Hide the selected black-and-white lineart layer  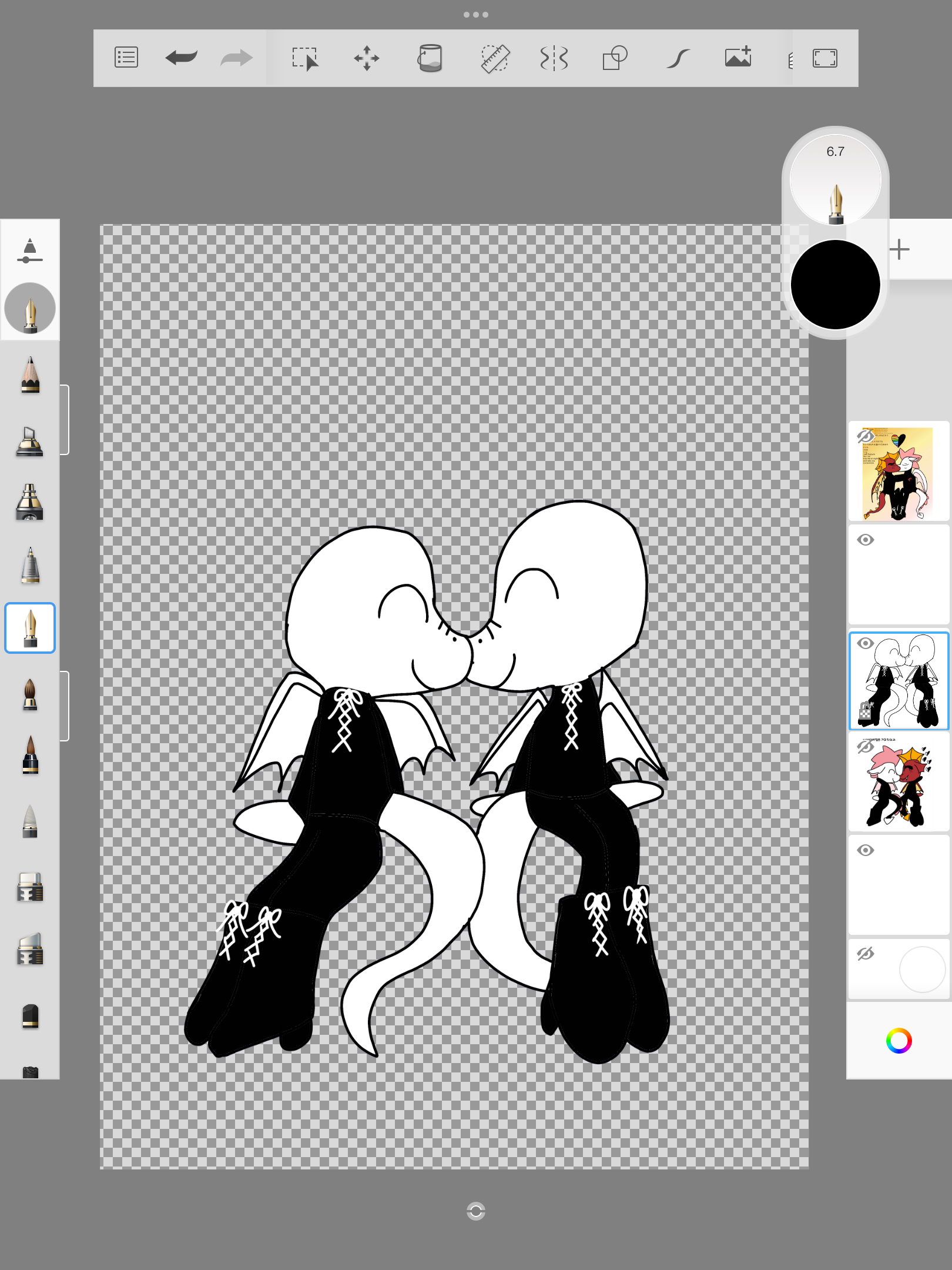tap(865, 643)
